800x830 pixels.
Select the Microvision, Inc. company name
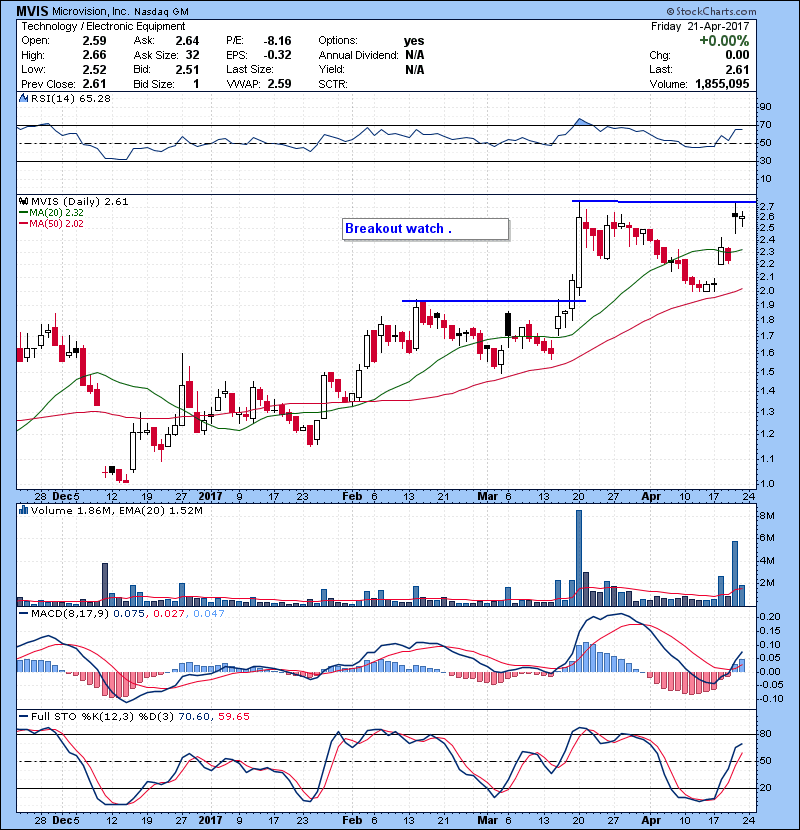[x=91, y=12]
